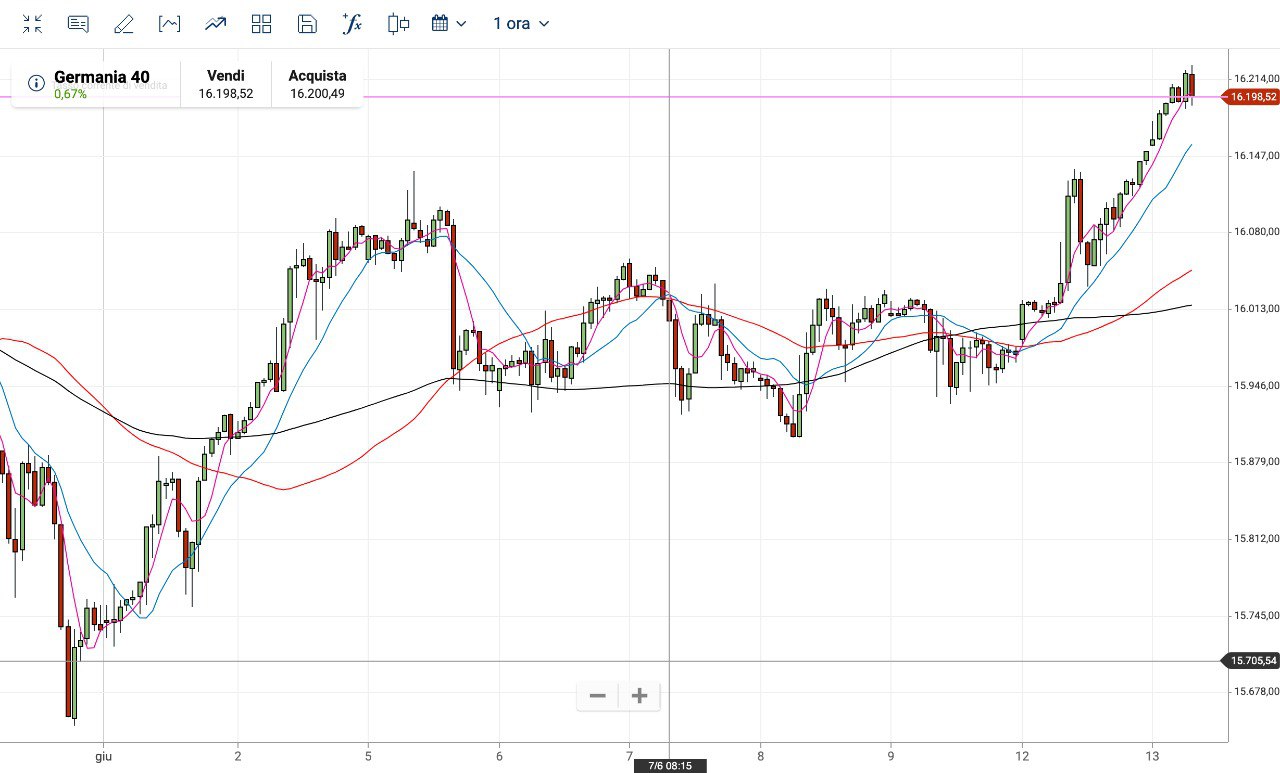Open the comments/news bubble icon
This screenshot has height=773, width=1280.
coord(78,24)
